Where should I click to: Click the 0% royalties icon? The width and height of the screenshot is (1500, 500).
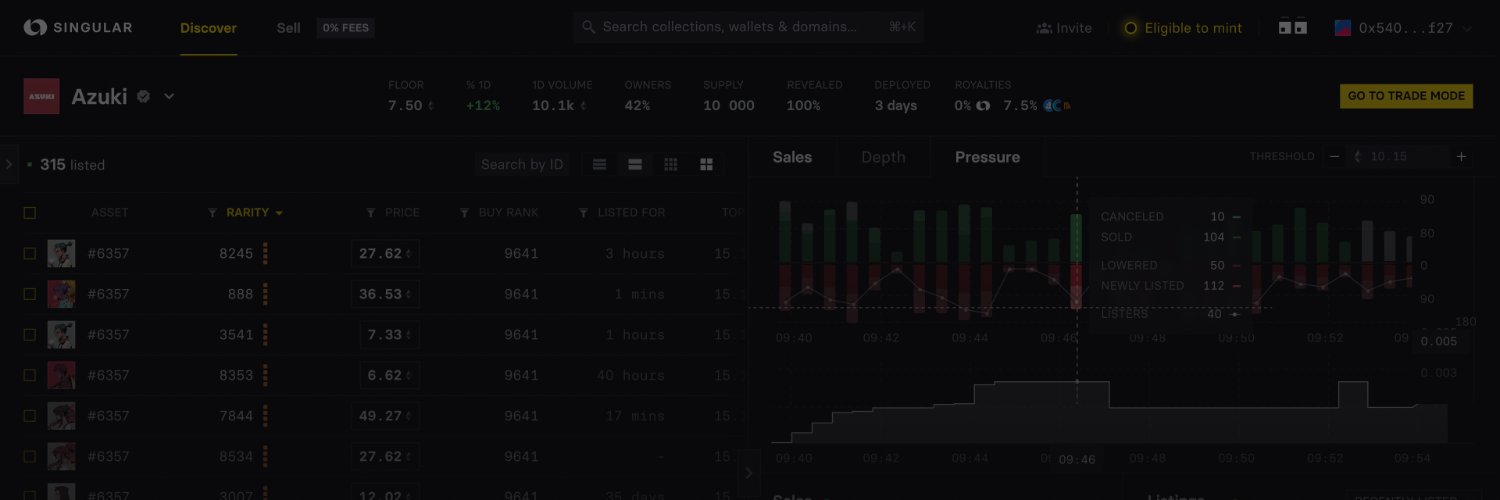pyautogui.click(x=983, y=105)
